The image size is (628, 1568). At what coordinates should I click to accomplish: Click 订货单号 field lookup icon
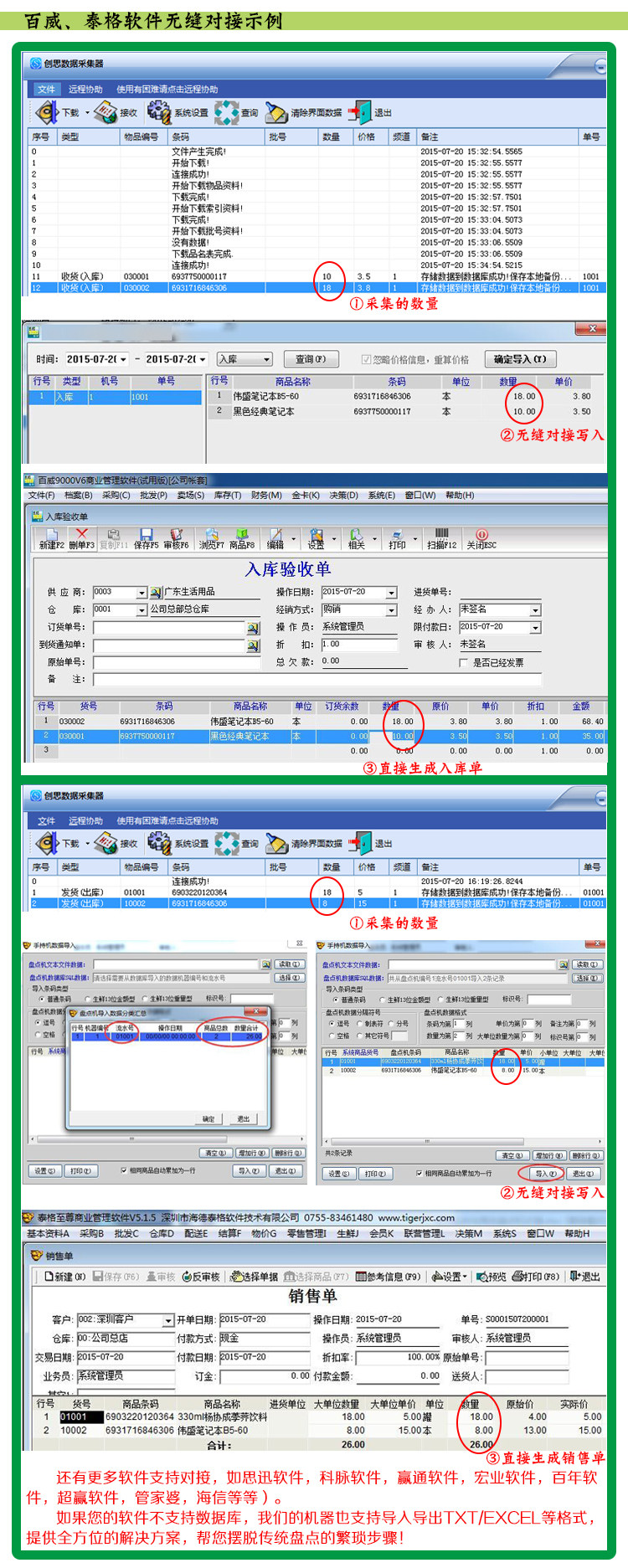(x=253, y=628)
